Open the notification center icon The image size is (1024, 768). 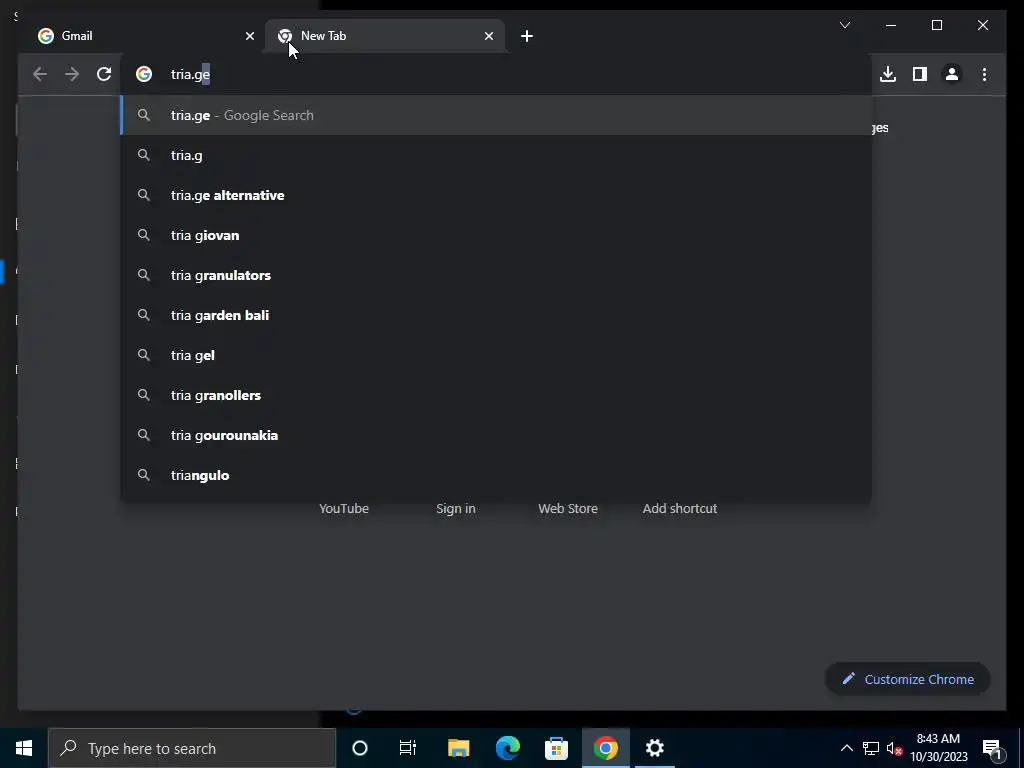(992, 748)
